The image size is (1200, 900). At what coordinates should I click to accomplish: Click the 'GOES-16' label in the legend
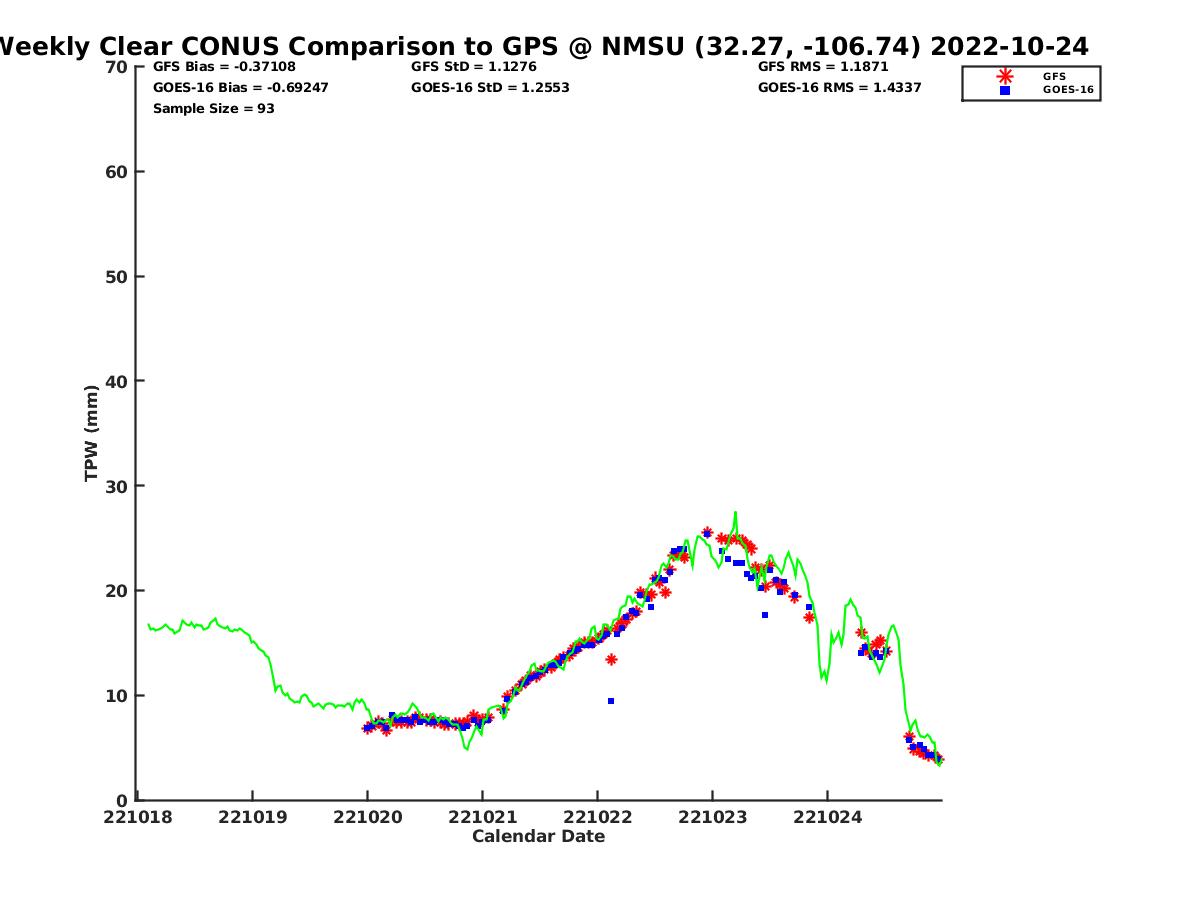(x=1068, y=90)
